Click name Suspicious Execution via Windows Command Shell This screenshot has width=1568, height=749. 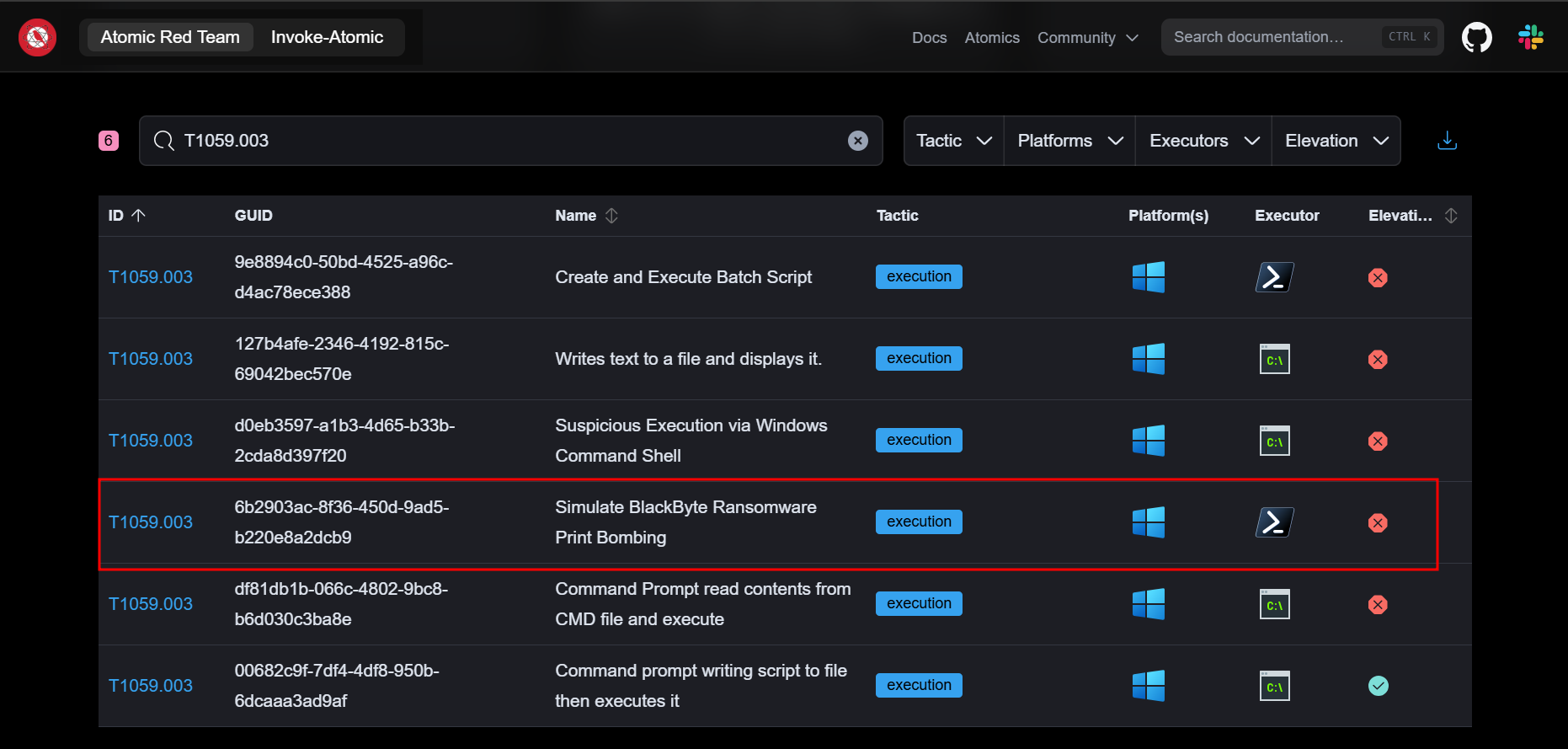(691, 441)
